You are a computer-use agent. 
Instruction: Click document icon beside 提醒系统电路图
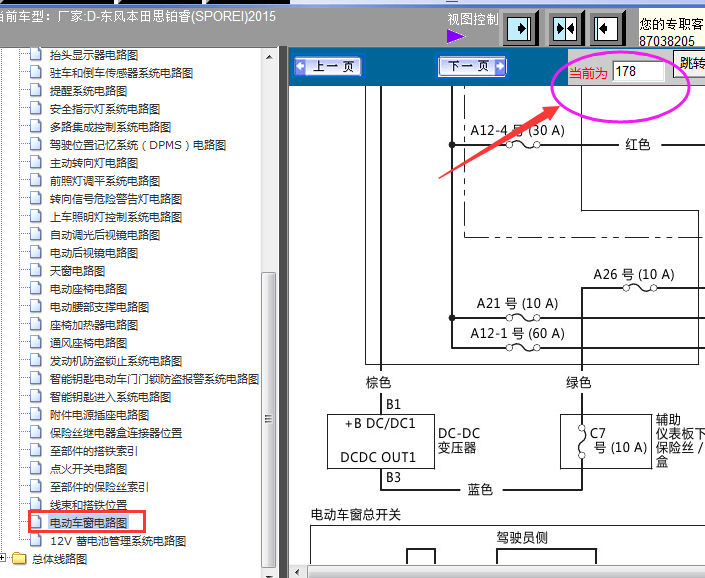coord(36,90)
